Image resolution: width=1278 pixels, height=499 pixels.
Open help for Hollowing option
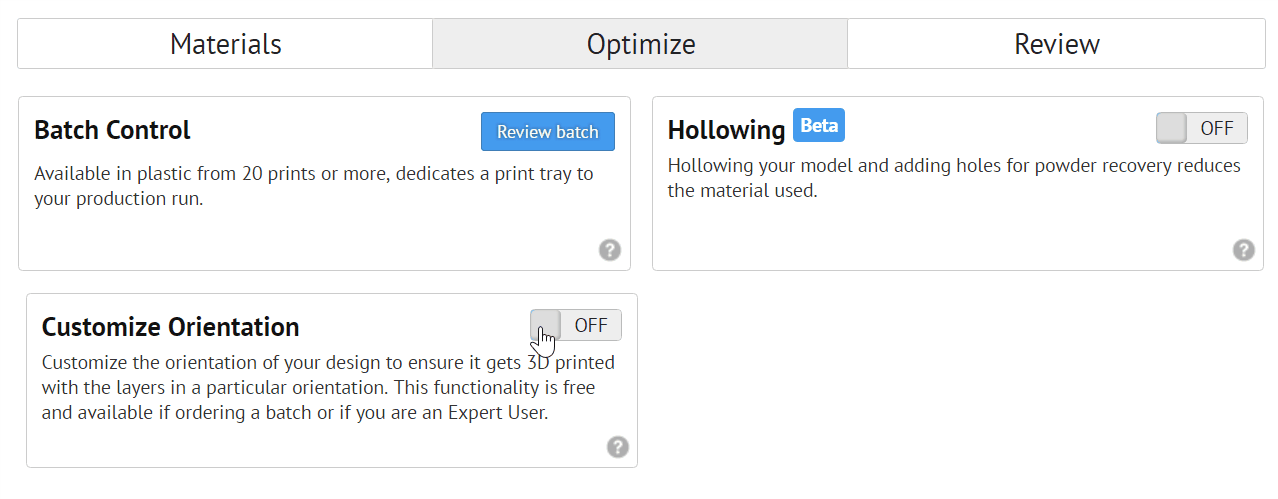[1243, 250]
